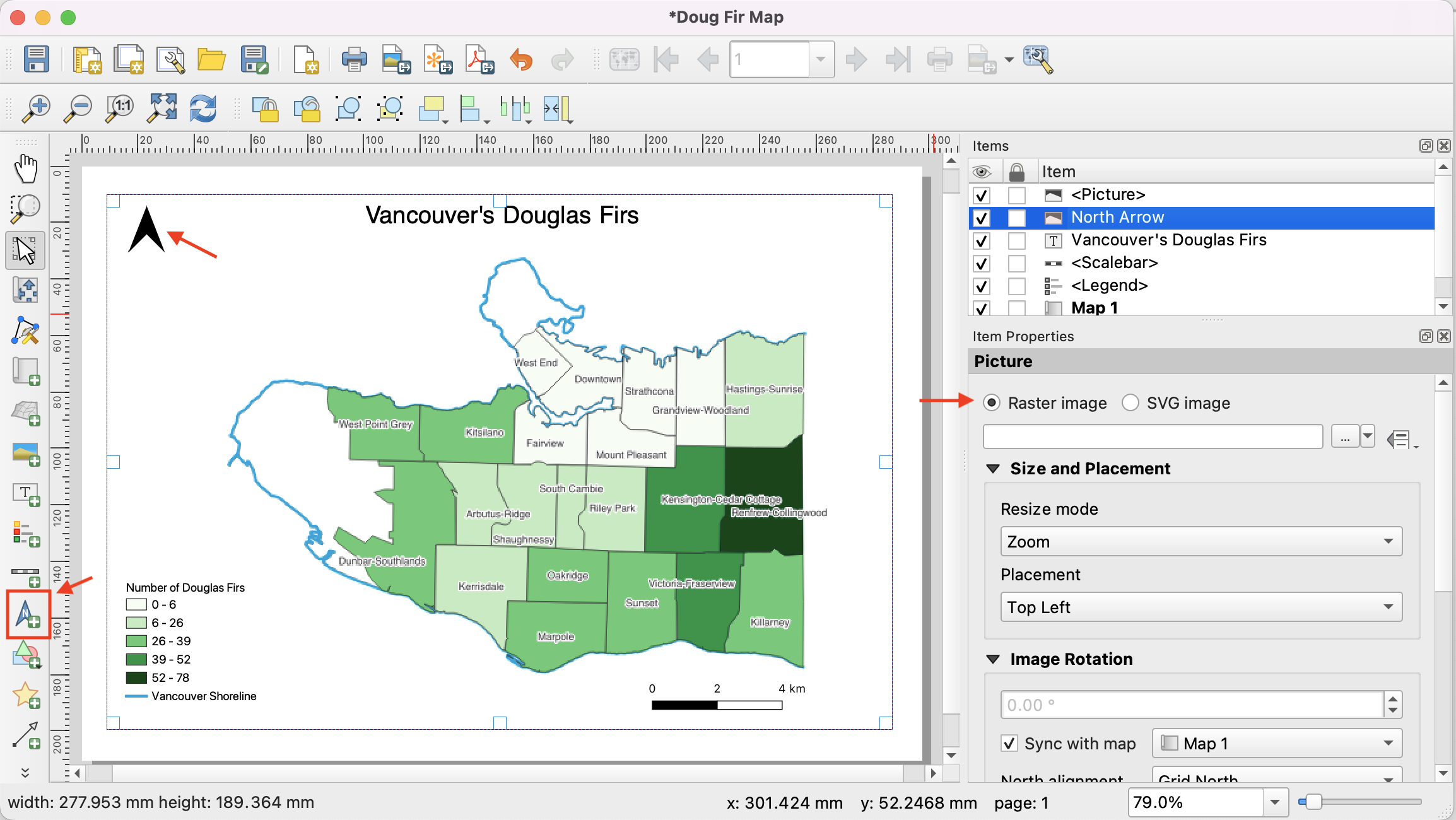This screenshot has height=820, width=1456.
Task: Click the browse image path button
Action: point(1345,437)
